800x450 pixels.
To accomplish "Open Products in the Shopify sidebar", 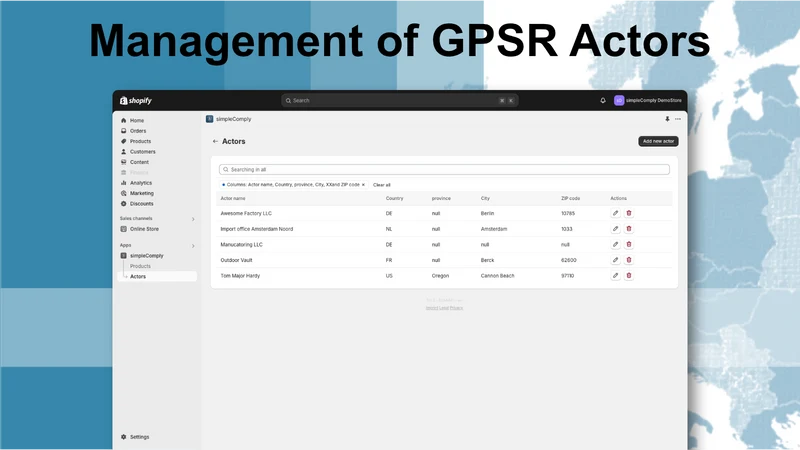I will (x=140, y=141).
